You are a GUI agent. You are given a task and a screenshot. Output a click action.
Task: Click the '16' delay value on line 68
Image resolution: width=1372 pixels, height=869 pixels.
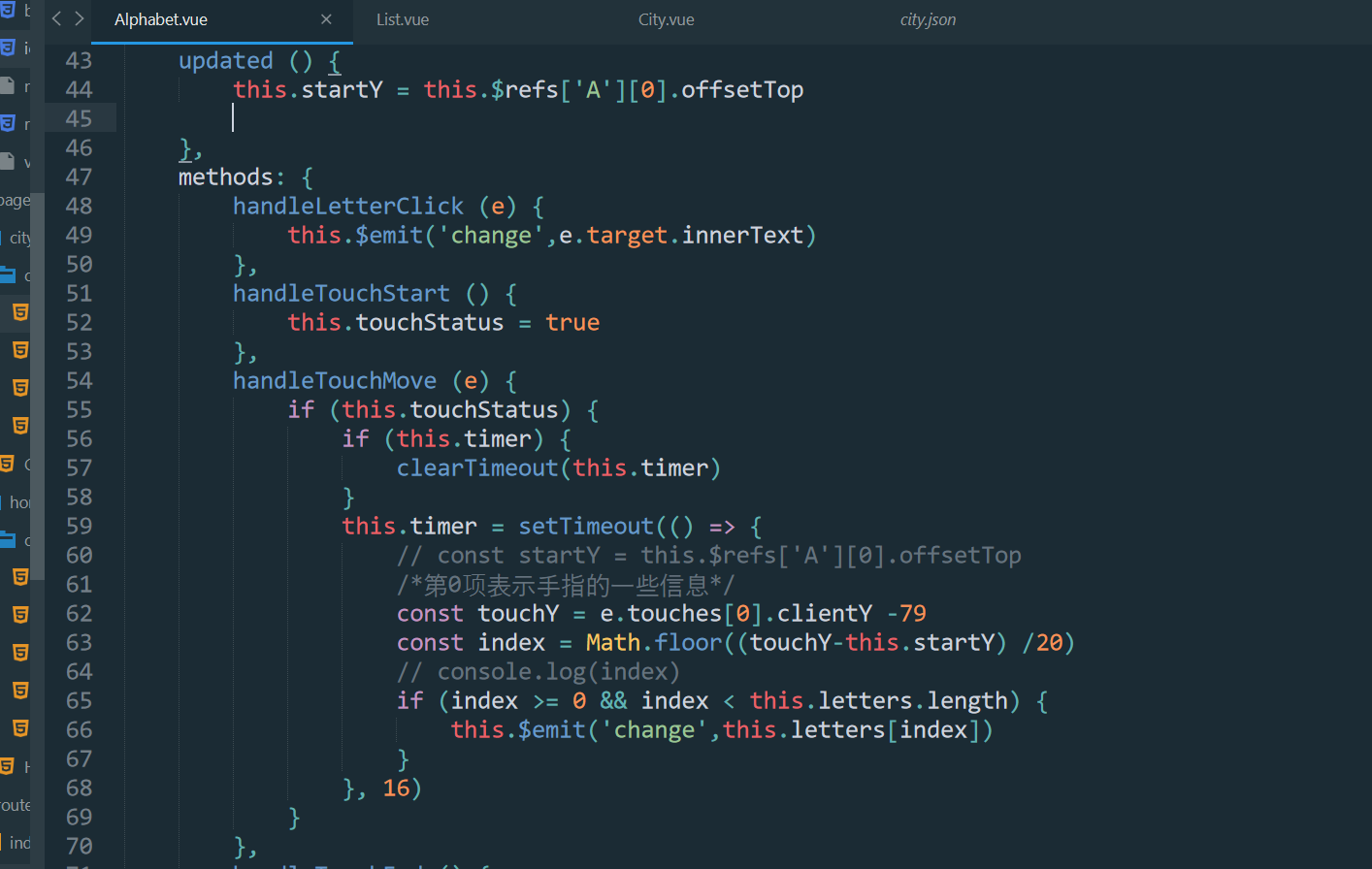(396, 788)
